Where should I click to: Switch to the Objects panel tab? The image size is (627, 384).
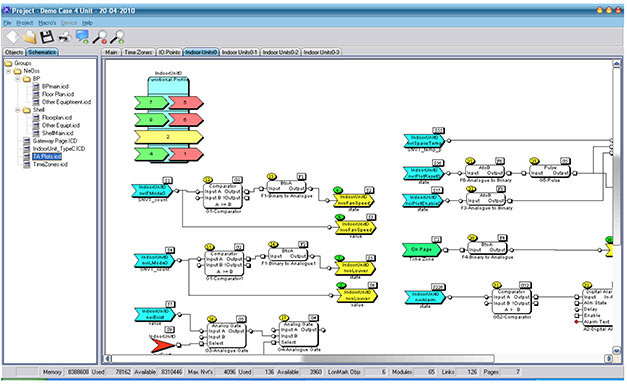coord(14,52)
